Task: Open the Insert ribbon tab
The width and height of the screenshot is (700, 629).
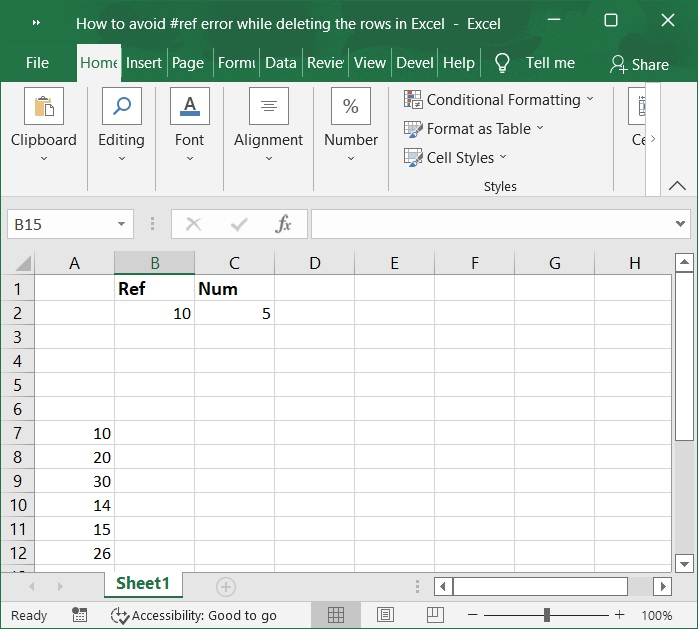Action: (x=144, y=63)
